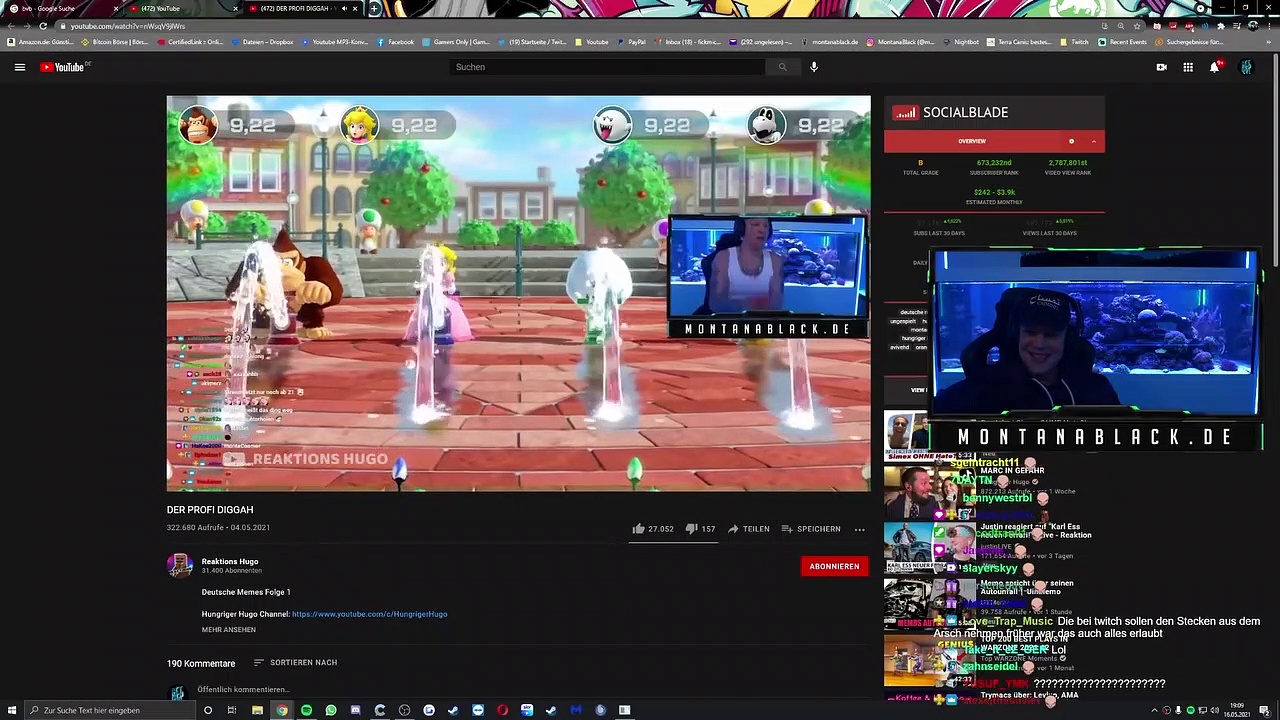Open the Twitch bookmark in bookmarks bar
The width and height of the screenshot is (1280, 720).
pos(1075,42)
